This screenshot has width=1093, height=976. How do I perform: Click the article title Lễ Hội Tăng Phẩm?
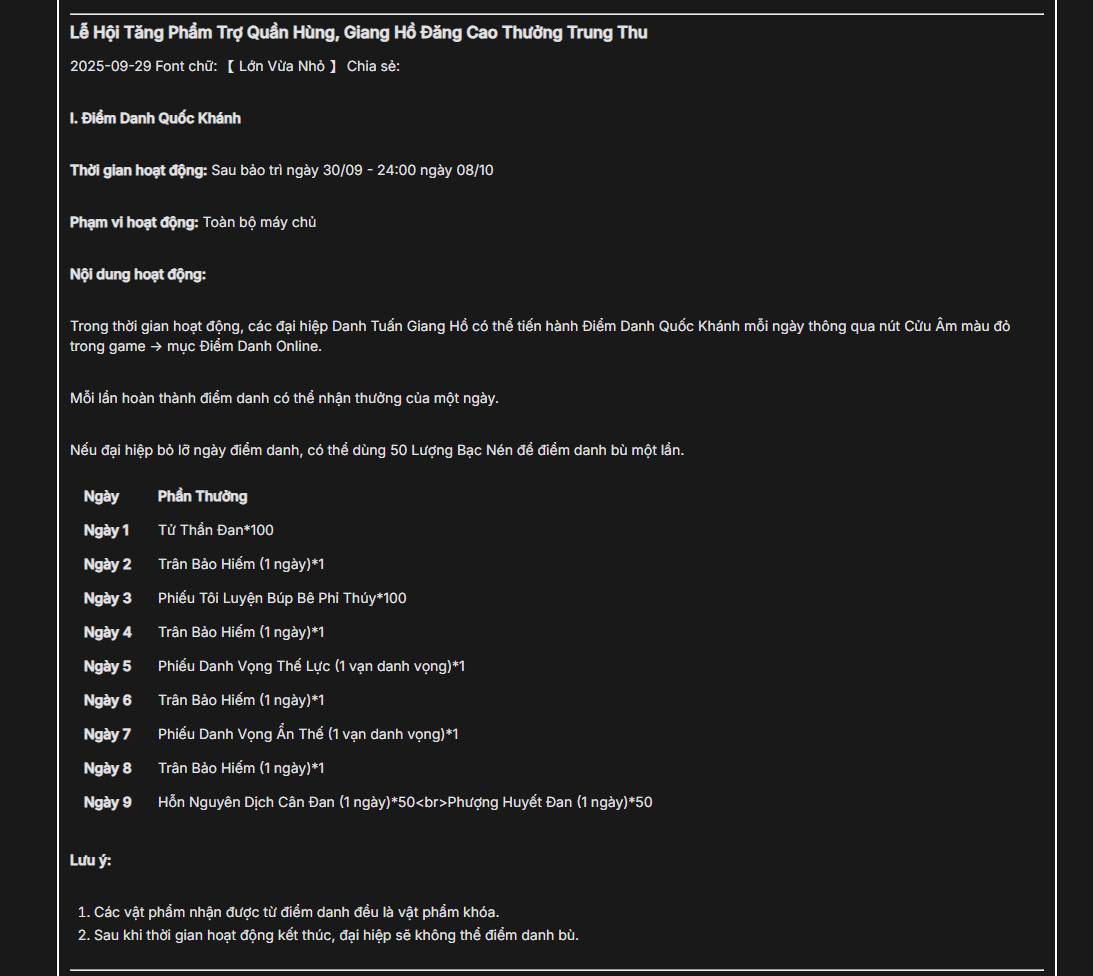358,33
